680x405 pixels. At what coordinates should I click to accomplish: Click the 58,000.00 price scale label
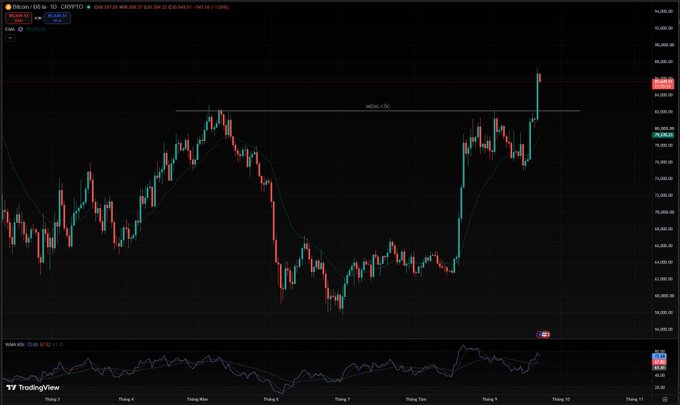click(x=664, y=313)
